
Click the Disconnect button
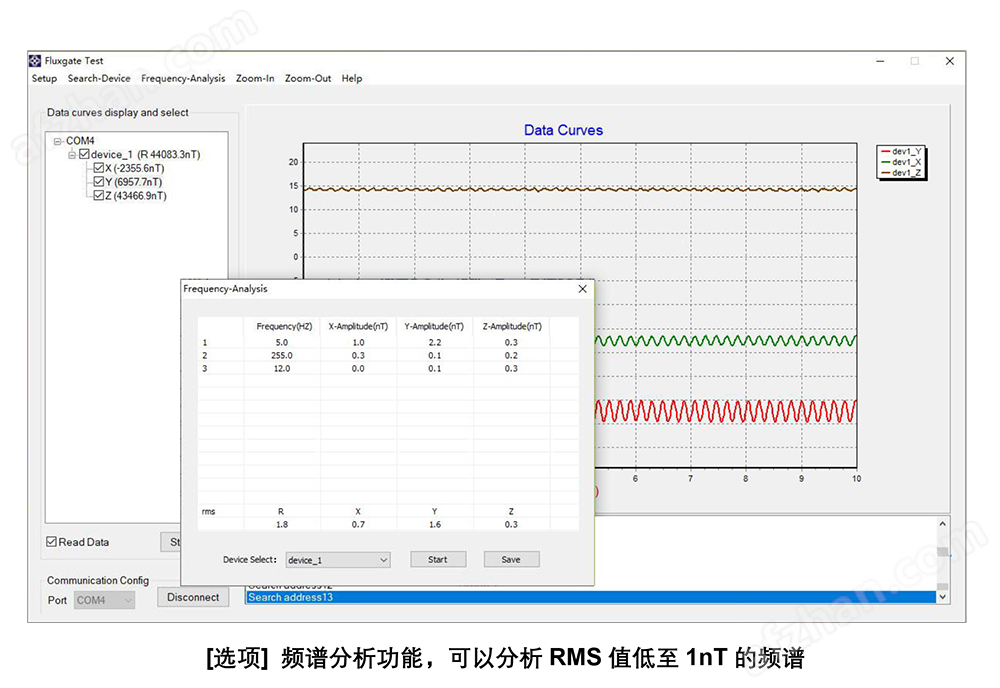193,597
